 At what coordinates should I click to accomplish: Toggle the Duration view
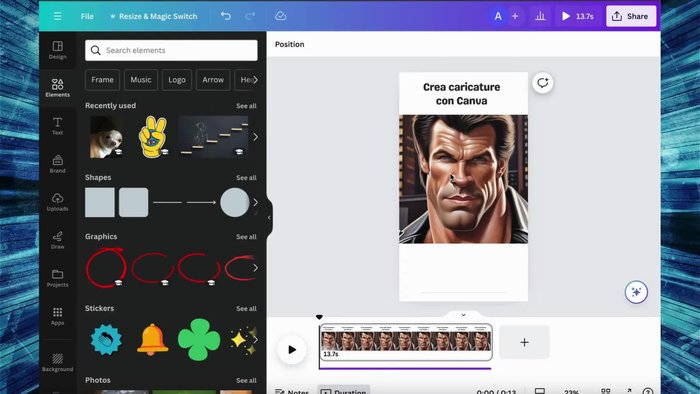coord(344,391)
